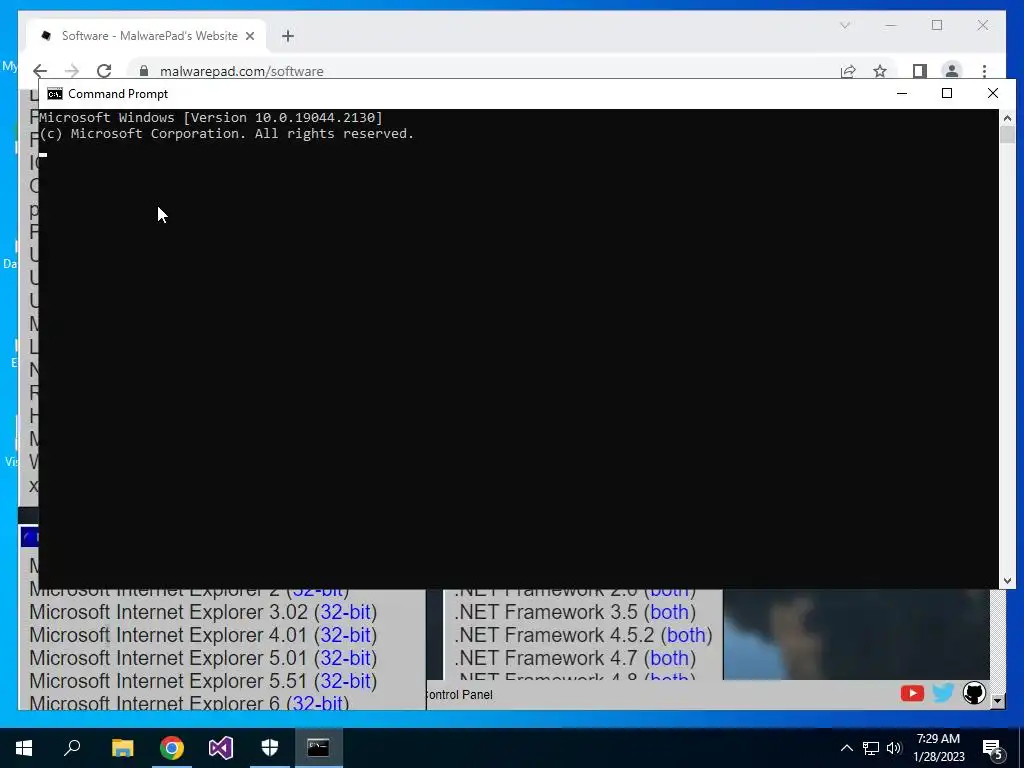Switch to Command Prompt taskbar button
The width and height of the screenshot is (1024, 768).
click(319, 748)
